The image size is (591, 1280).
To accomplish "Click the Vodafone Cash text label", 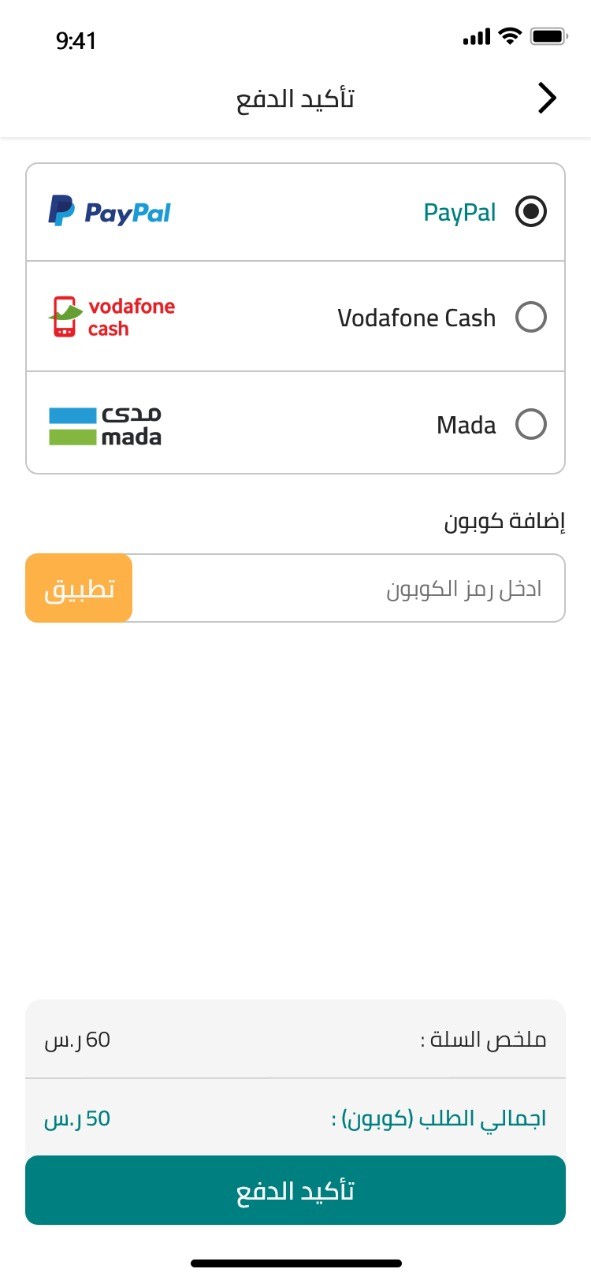I will click(x=417, y=318).
